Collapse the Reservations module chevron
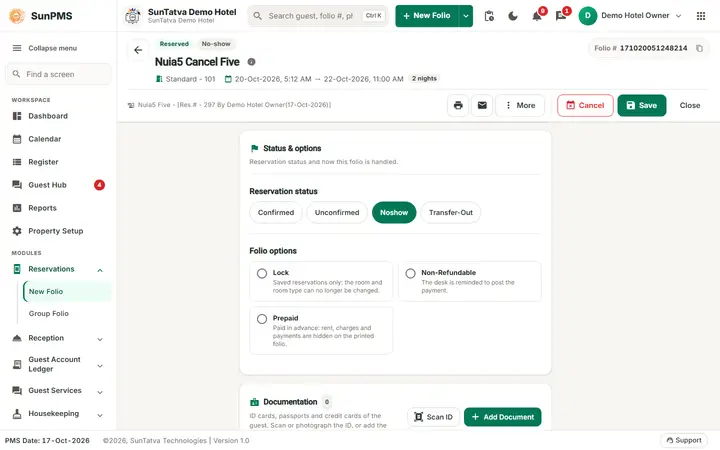The image size is (720, 450). point(100,270)
